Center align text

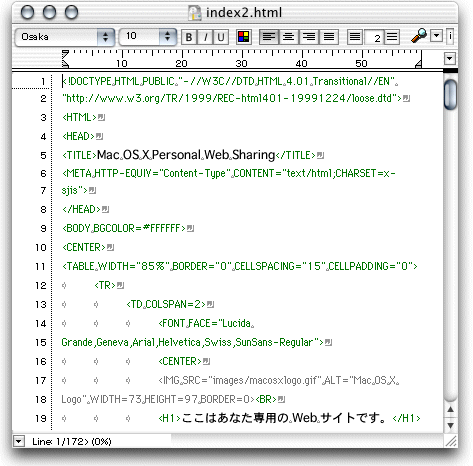[x=289, y=37]
